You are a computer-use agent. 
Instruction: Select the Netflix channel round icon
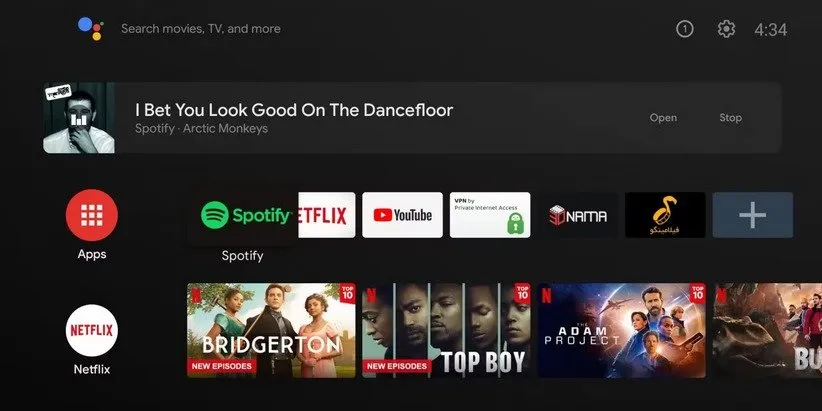pos(92,330)
